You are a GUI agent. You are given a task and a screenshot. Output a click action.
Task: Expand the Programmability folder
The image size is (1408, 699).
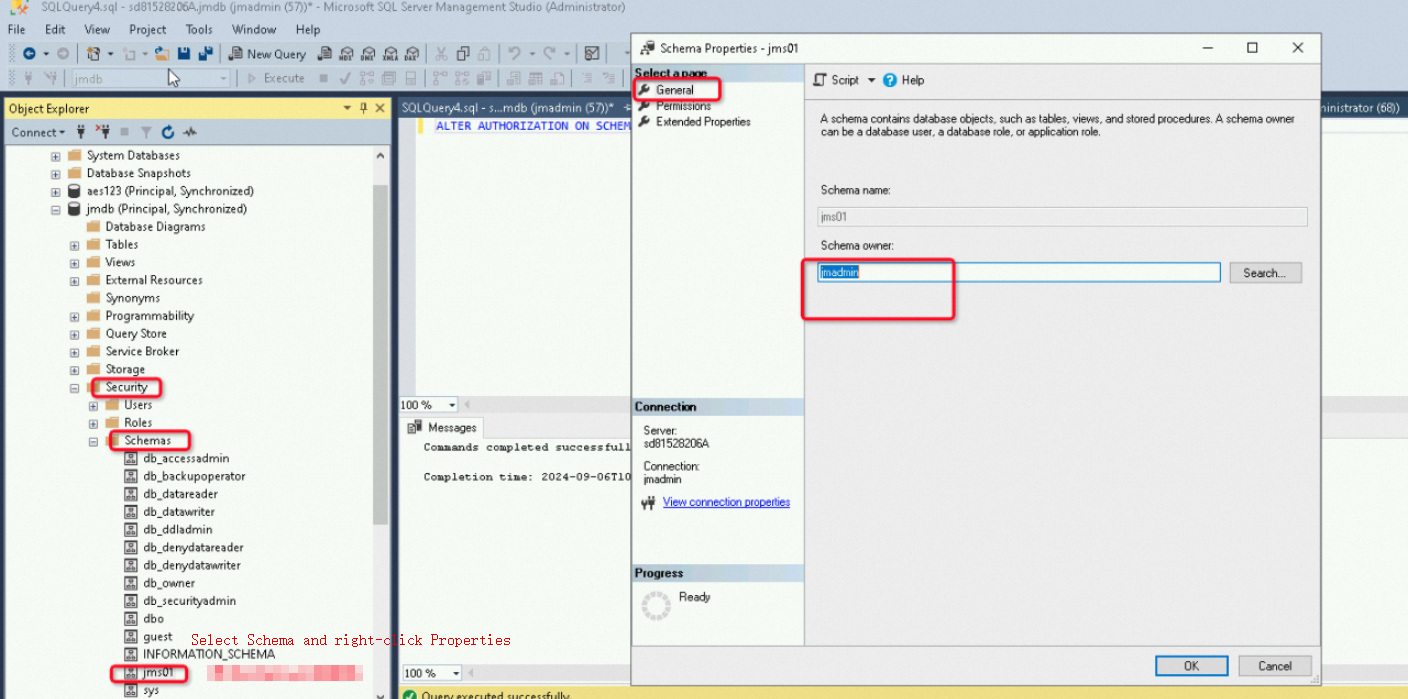[x=75, y=316]
